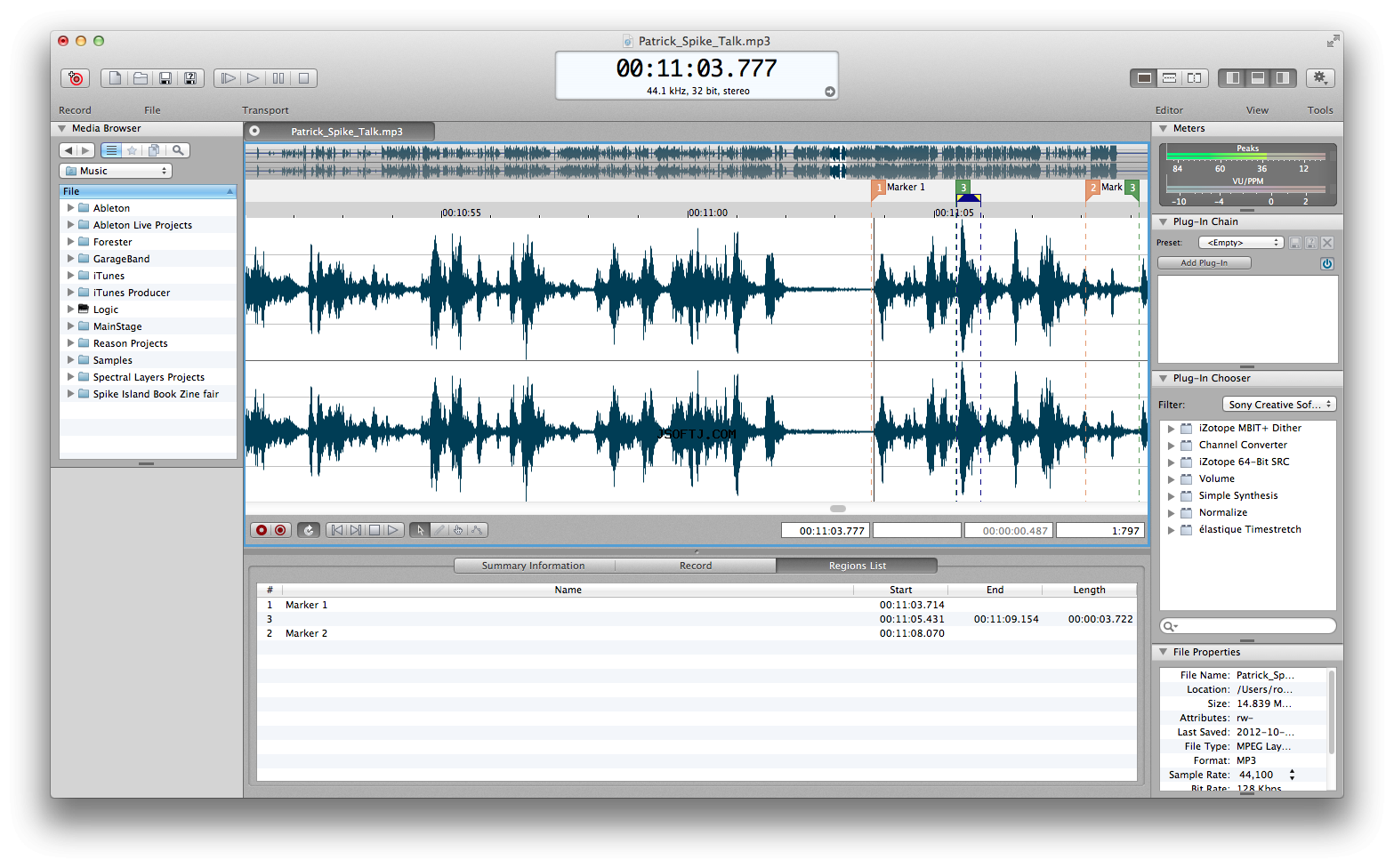
Task: Click the new recording button in the Record toolbar
Action: (x=76, y=78)
